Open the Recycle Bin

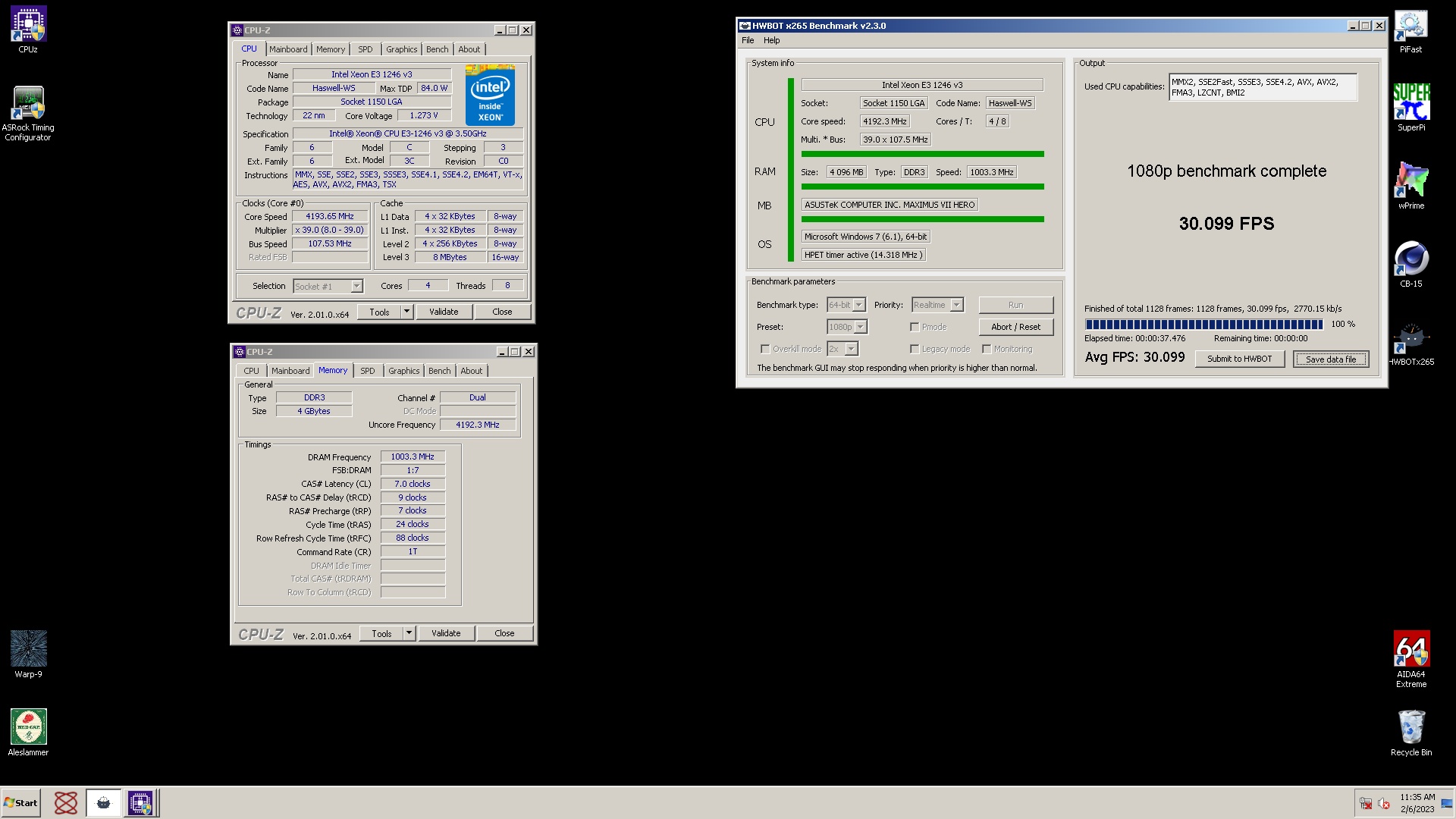pyautogui.click(x=1410, y=732)
